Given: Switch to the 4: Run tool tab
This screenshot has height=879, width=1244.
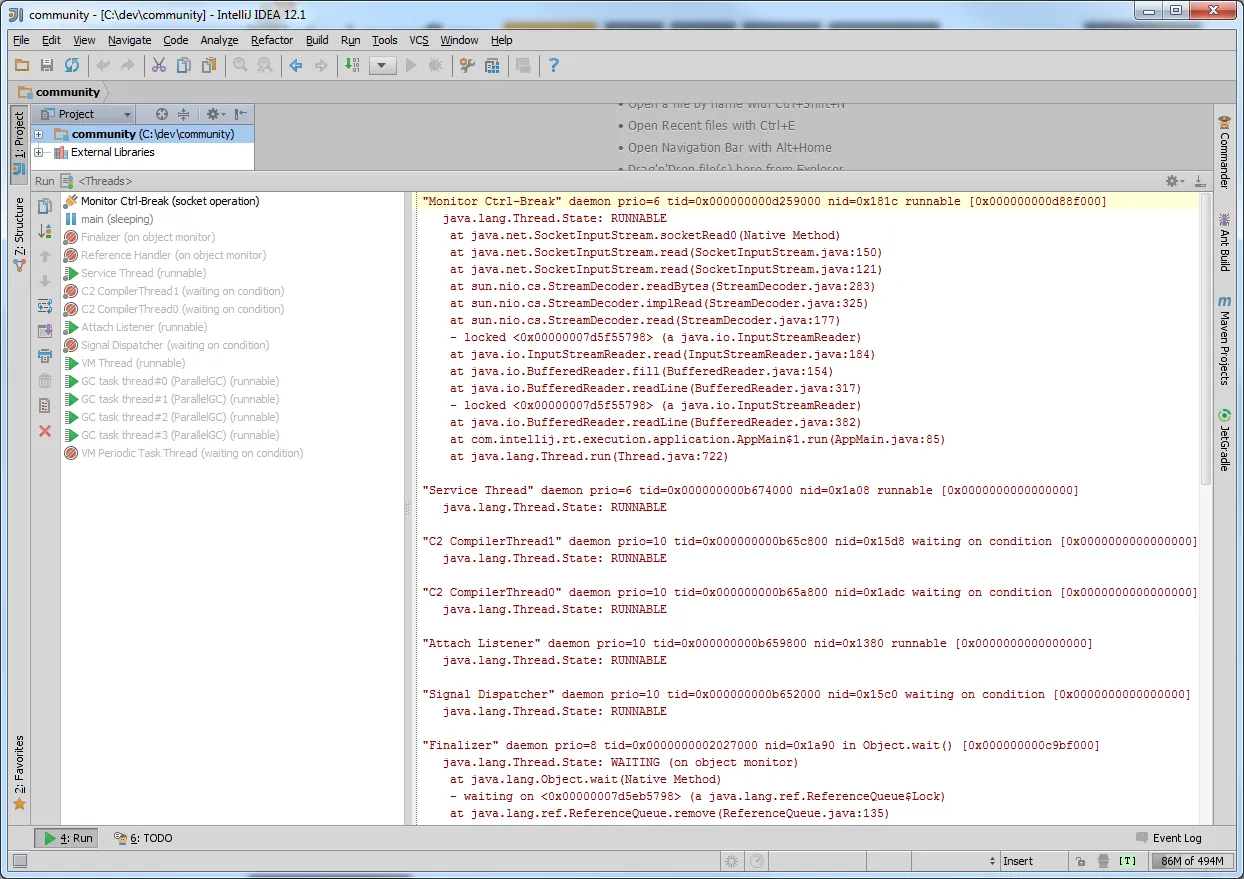Looking at the screenshot, I should [x=66, y=838].
